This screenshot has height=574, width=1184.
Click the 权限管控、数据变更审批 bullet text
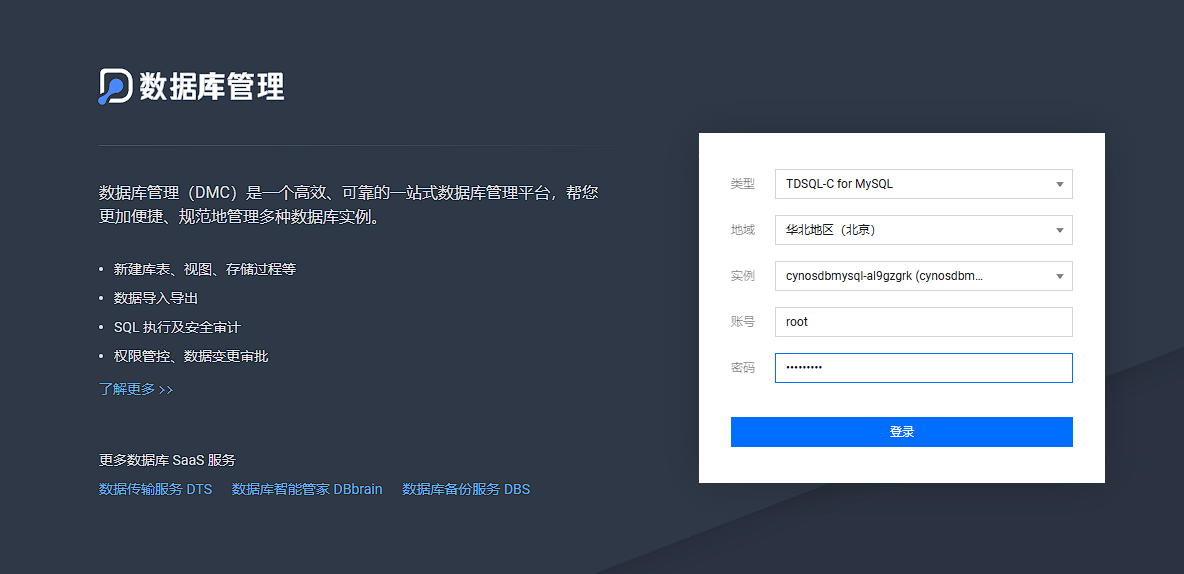tap(191, 356)
